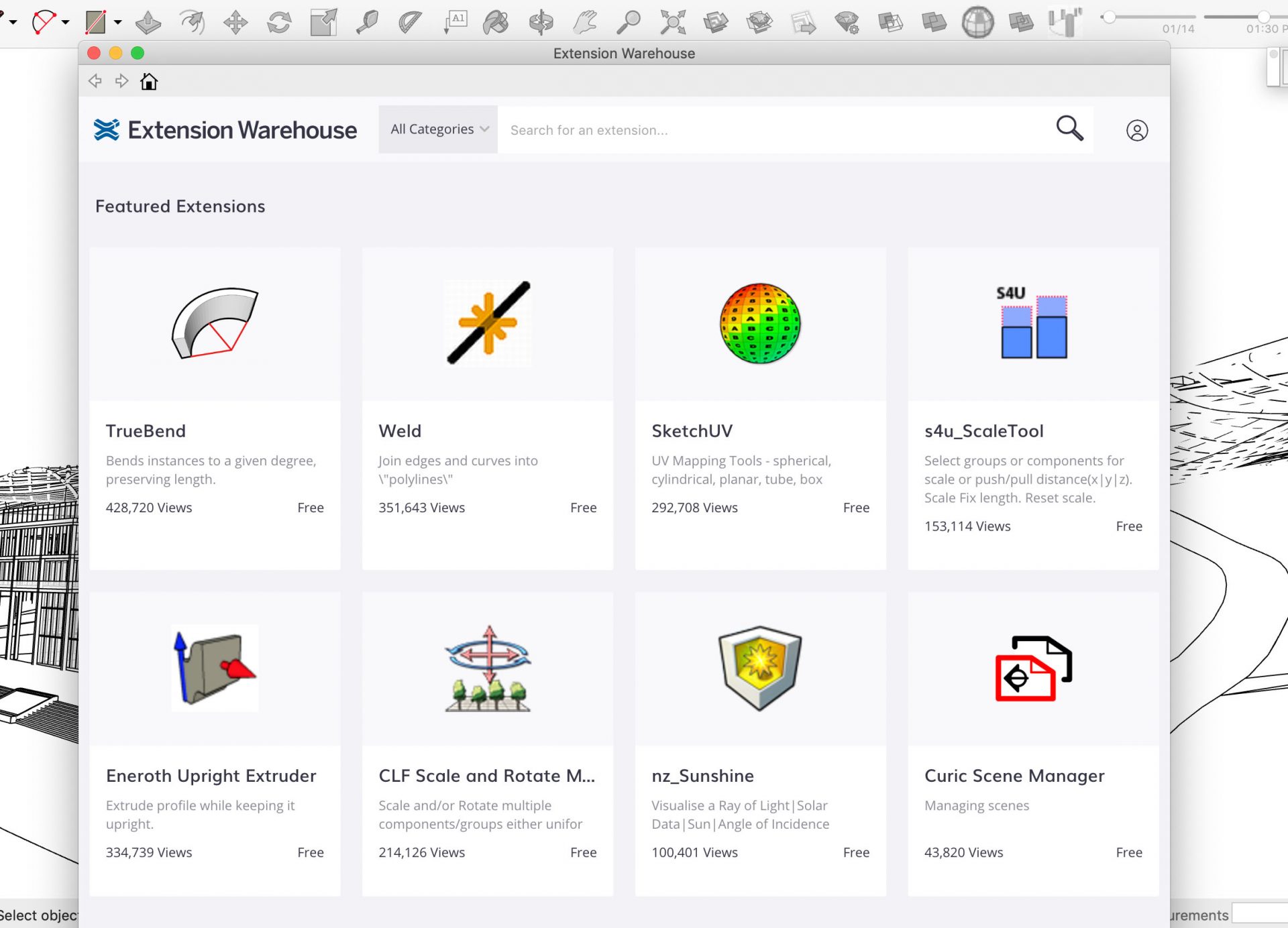
Task: Click the '100,401 Views' text
Action: (x=694, y=852)
